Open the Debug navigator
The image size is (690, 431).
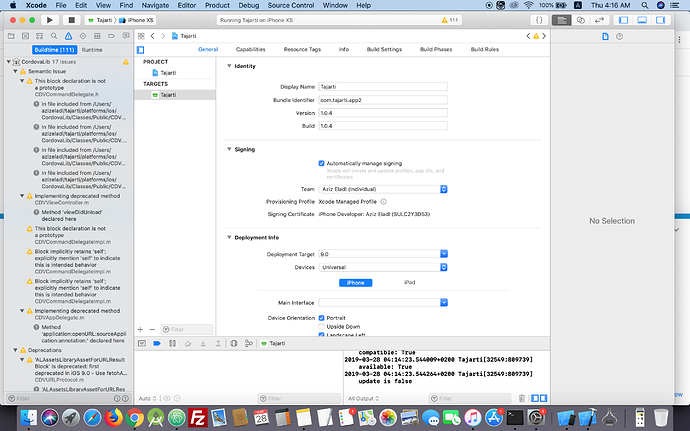pyautogui.click(x=97, y=36)
